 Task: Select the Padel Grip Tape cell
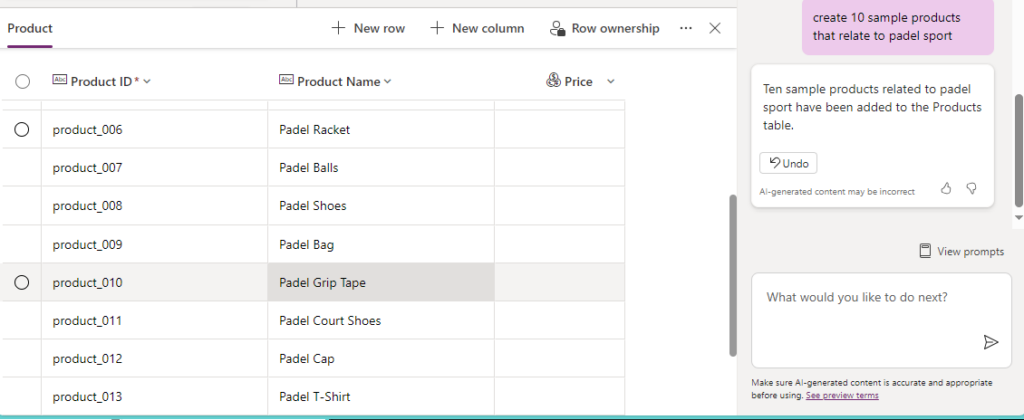click(381, 282)
